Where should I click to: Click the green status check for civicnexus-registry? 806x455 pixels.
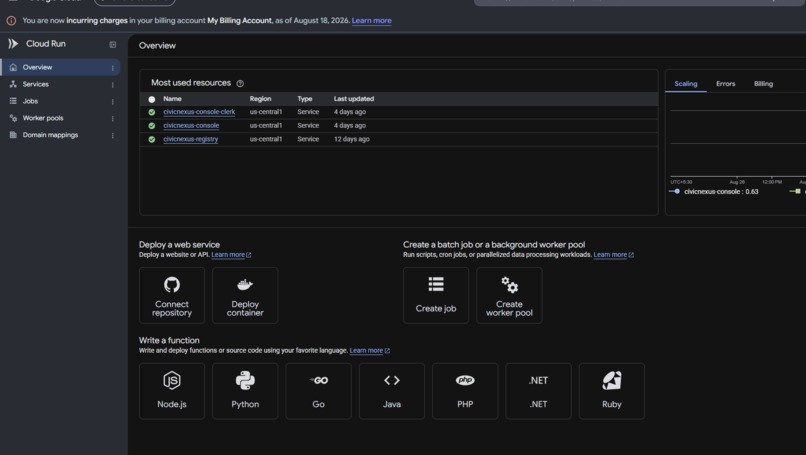pos(152,139)
